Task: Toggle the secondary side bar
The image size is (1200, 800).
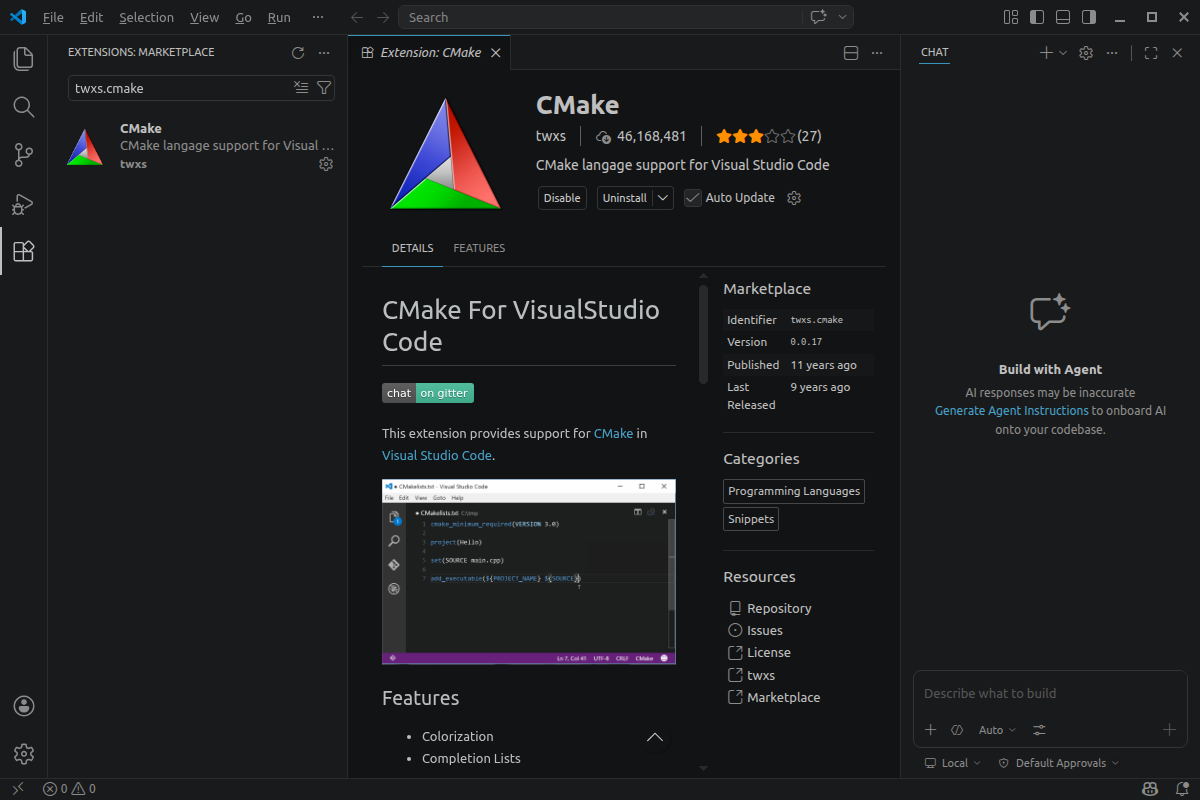Action: (1089, 17)
